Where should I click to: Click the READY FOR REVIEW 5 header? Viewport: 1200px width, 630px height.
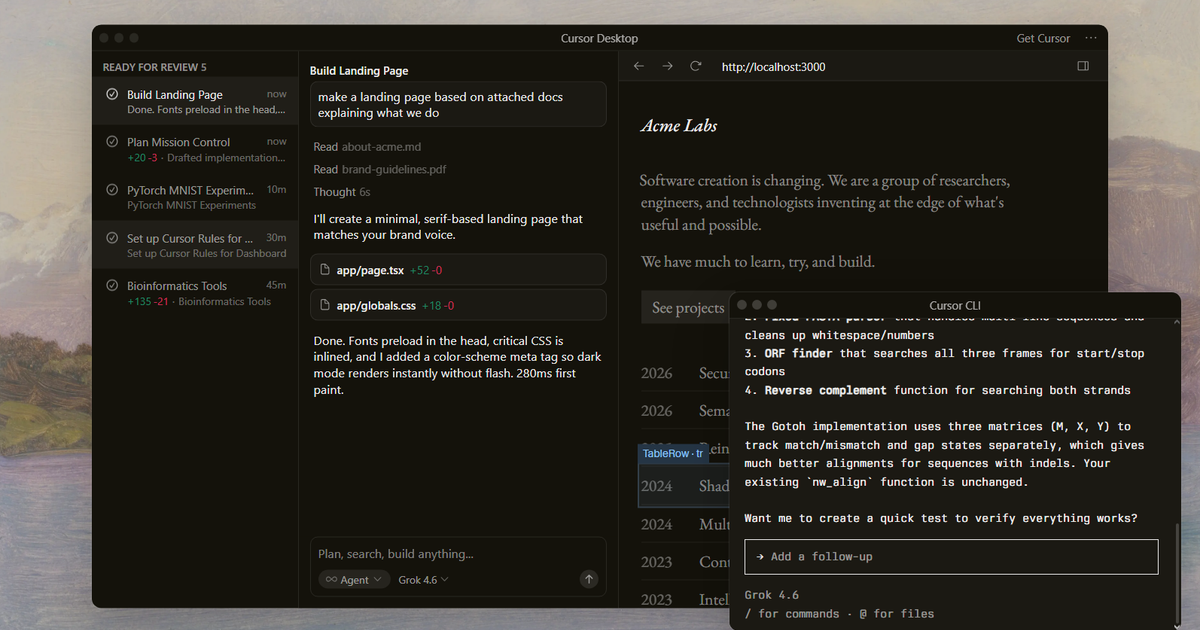[155, 68]
